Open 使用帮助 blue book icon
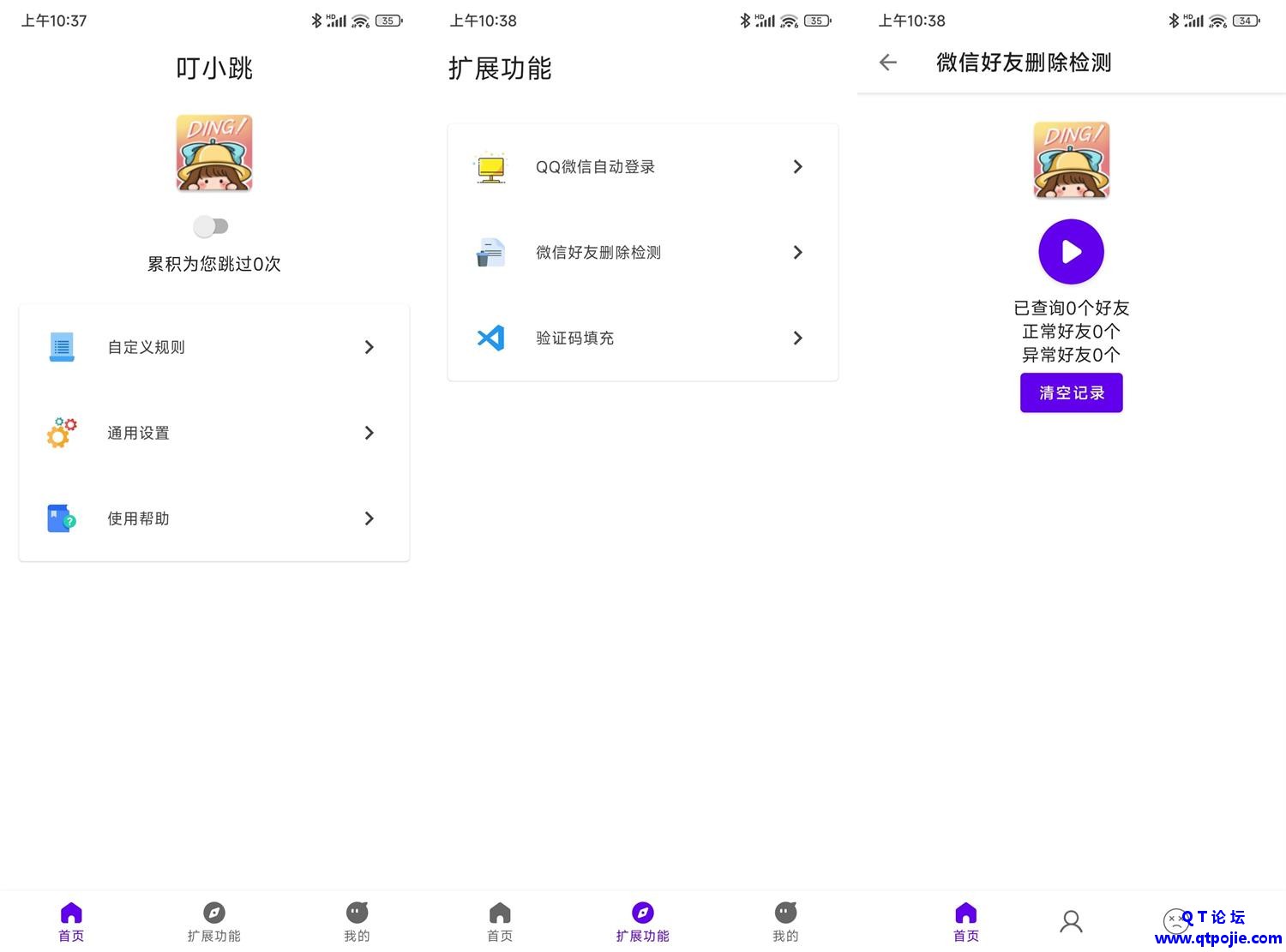Screen dimensions: 1286x952 tap(62, 518)
